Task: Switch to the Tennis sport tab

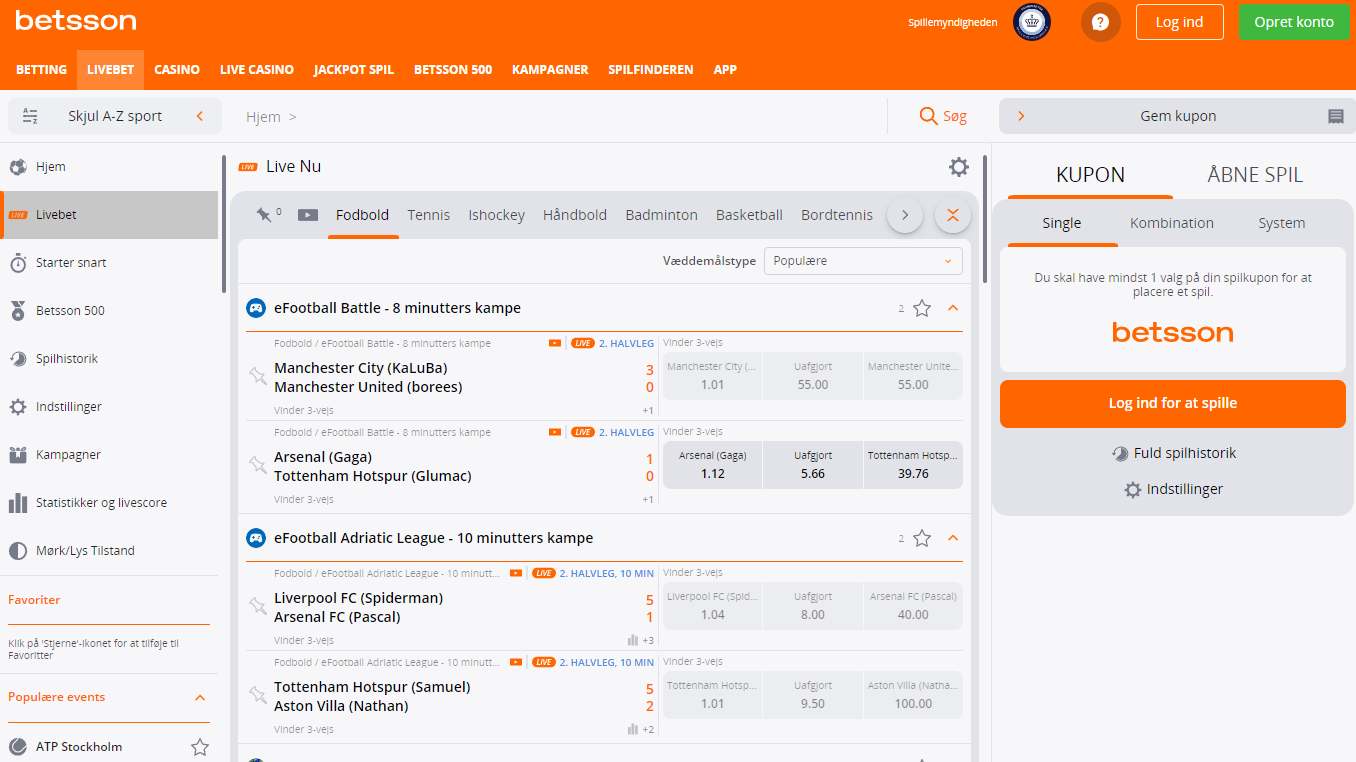Action: (429, 215)
